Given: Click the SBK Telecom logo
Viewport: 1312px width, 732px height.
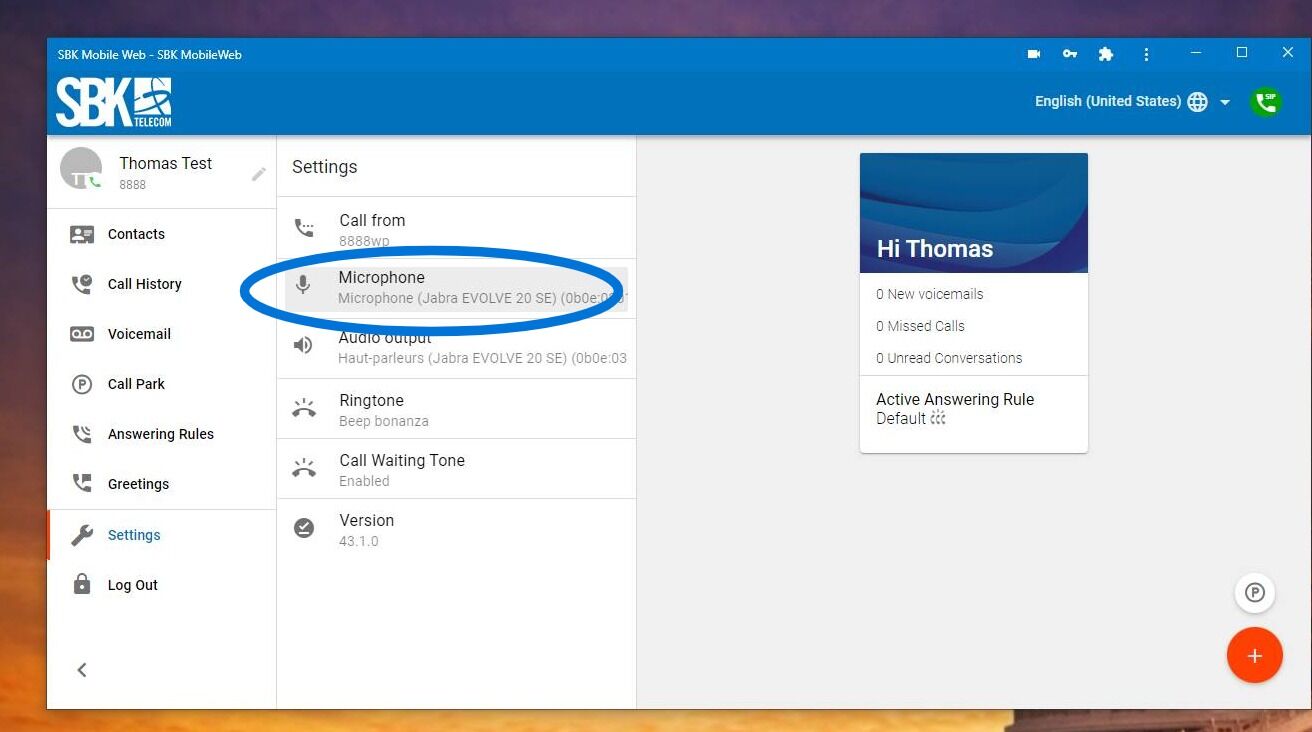Looking at the screenshot, I should pos(114,102).
